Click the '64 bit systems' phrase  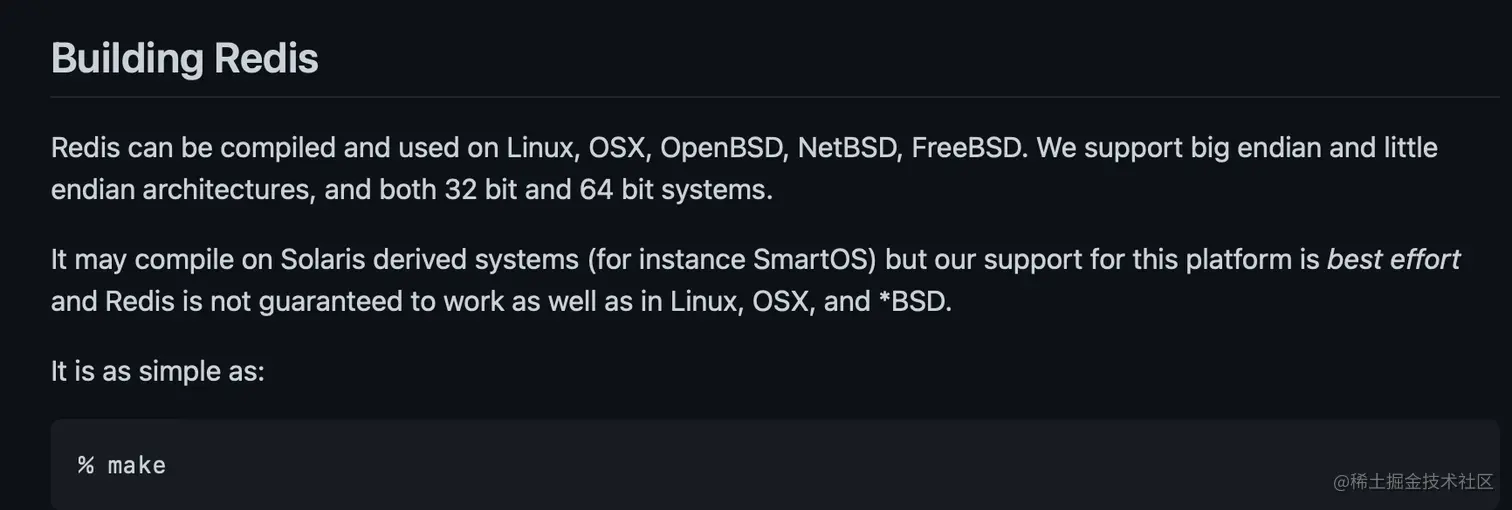[x=675, y=189]
